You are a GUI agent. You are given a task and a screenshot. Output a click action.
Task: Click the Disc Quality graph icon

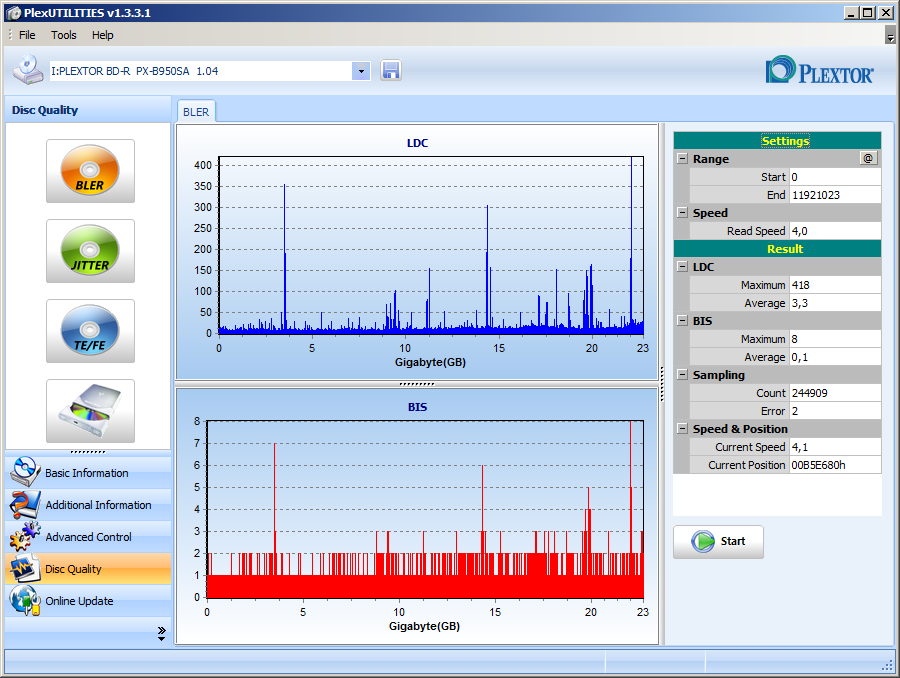[25, 568]
